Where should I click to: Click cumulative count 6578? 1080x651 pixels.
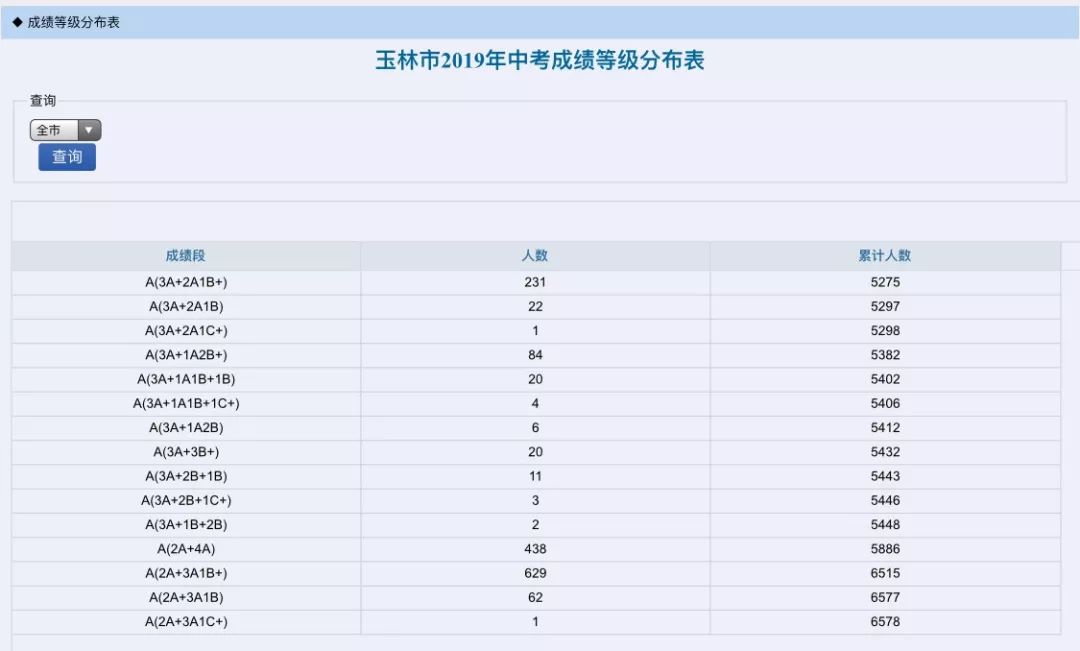click(x=885, y=622)
